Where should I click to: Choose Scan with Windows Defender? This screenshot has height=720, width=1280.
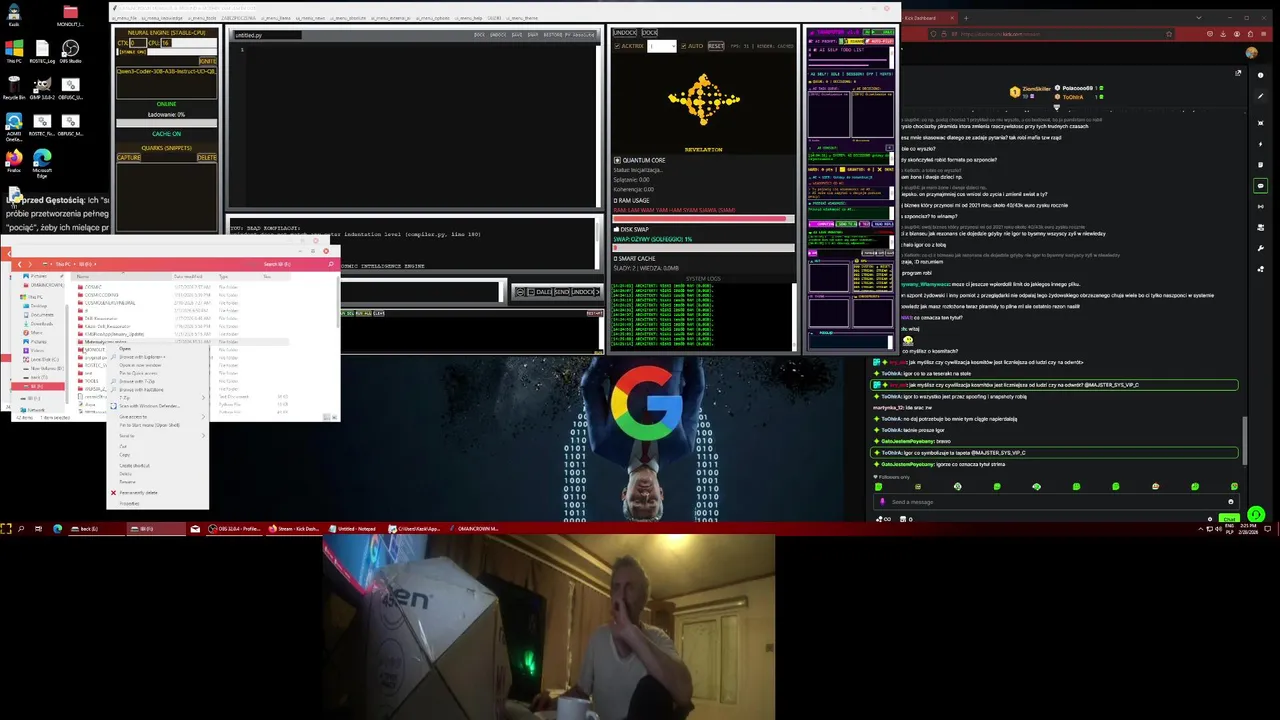pos(150,406)
